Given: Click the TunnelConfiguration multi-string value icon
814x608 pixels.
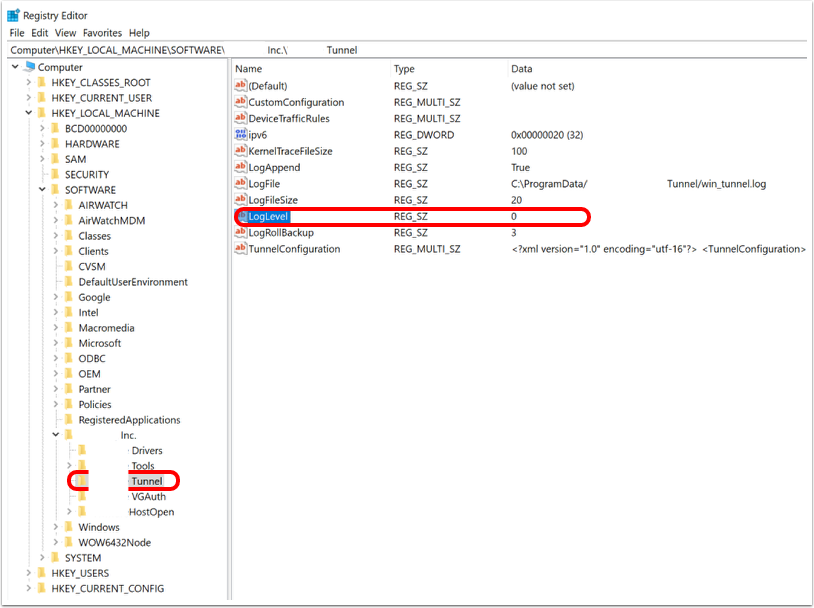Looking at the screenshot, I should pyautogui.click(x=240, y=249).
